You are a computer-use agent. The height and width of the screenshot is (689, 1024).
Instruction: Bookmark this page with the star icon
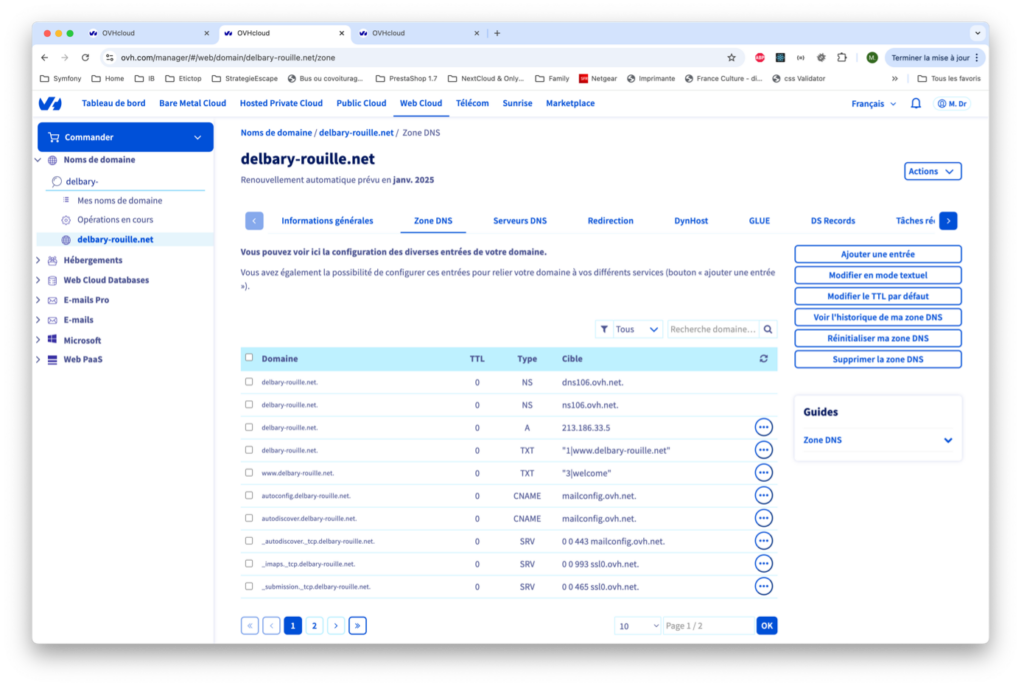pyautogui.click(x=731, y=57)
